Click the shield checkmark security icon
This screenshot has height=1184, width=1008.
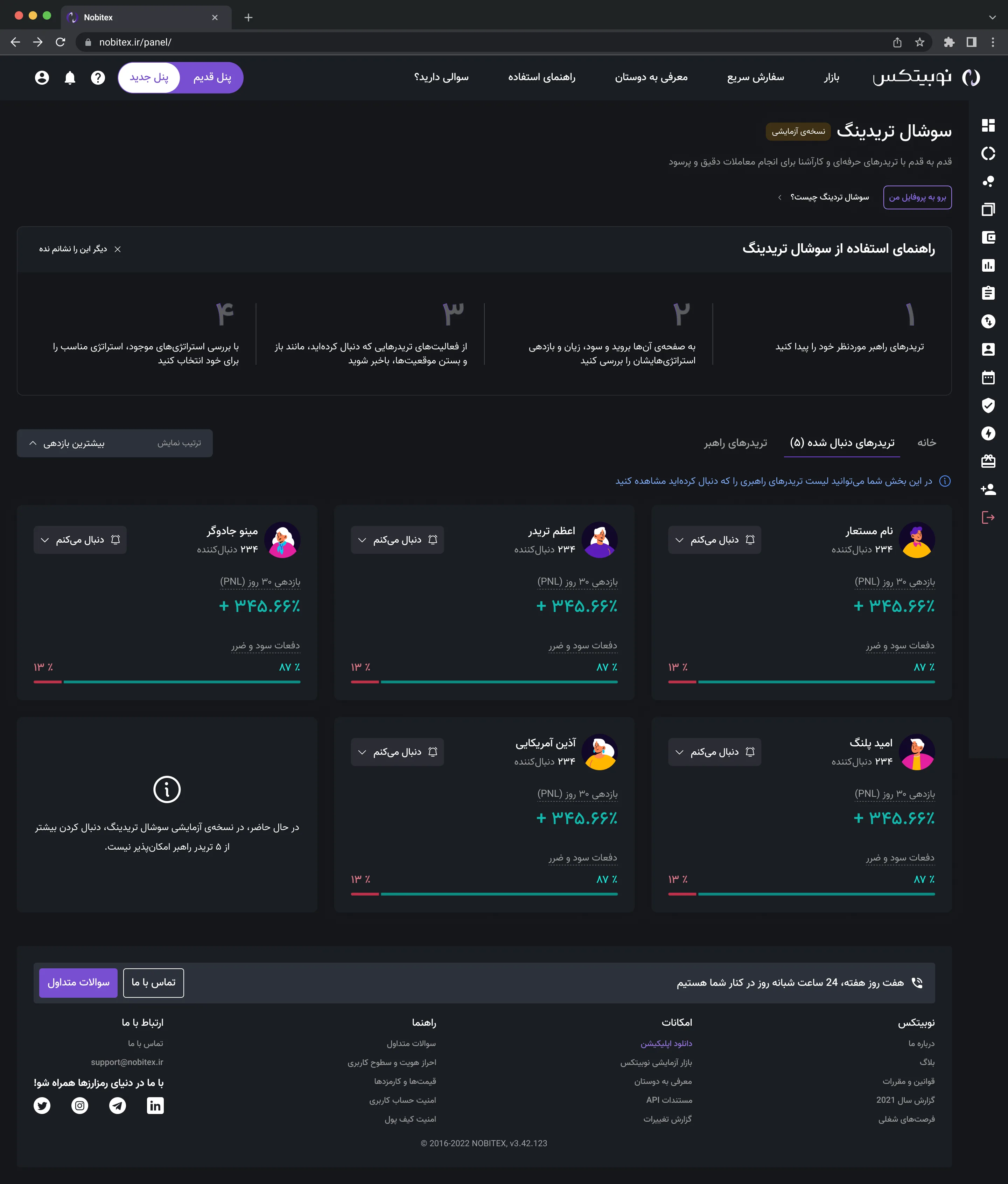pos(988,405)
